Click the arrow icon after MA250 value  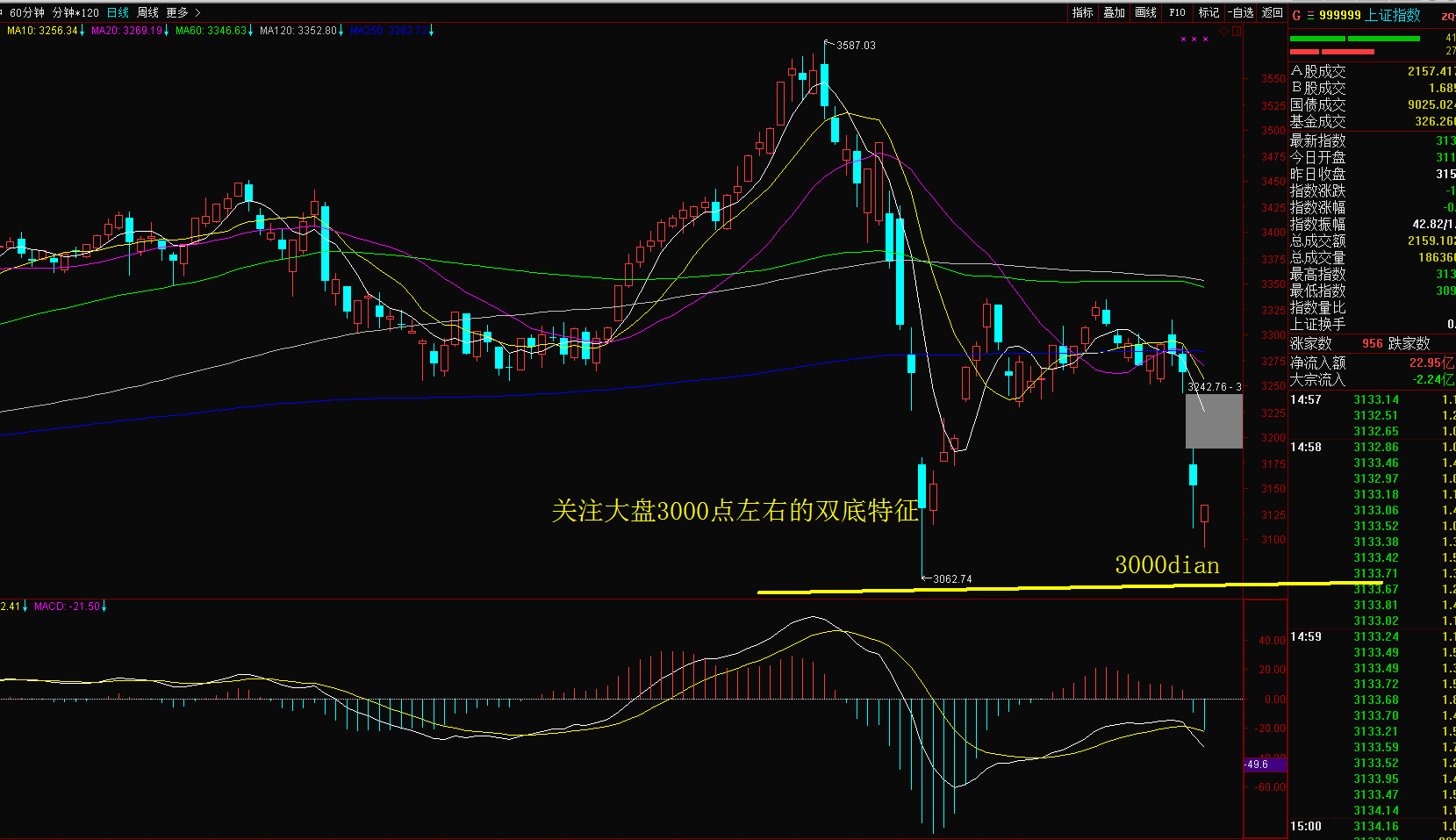(x=431, y=31)
